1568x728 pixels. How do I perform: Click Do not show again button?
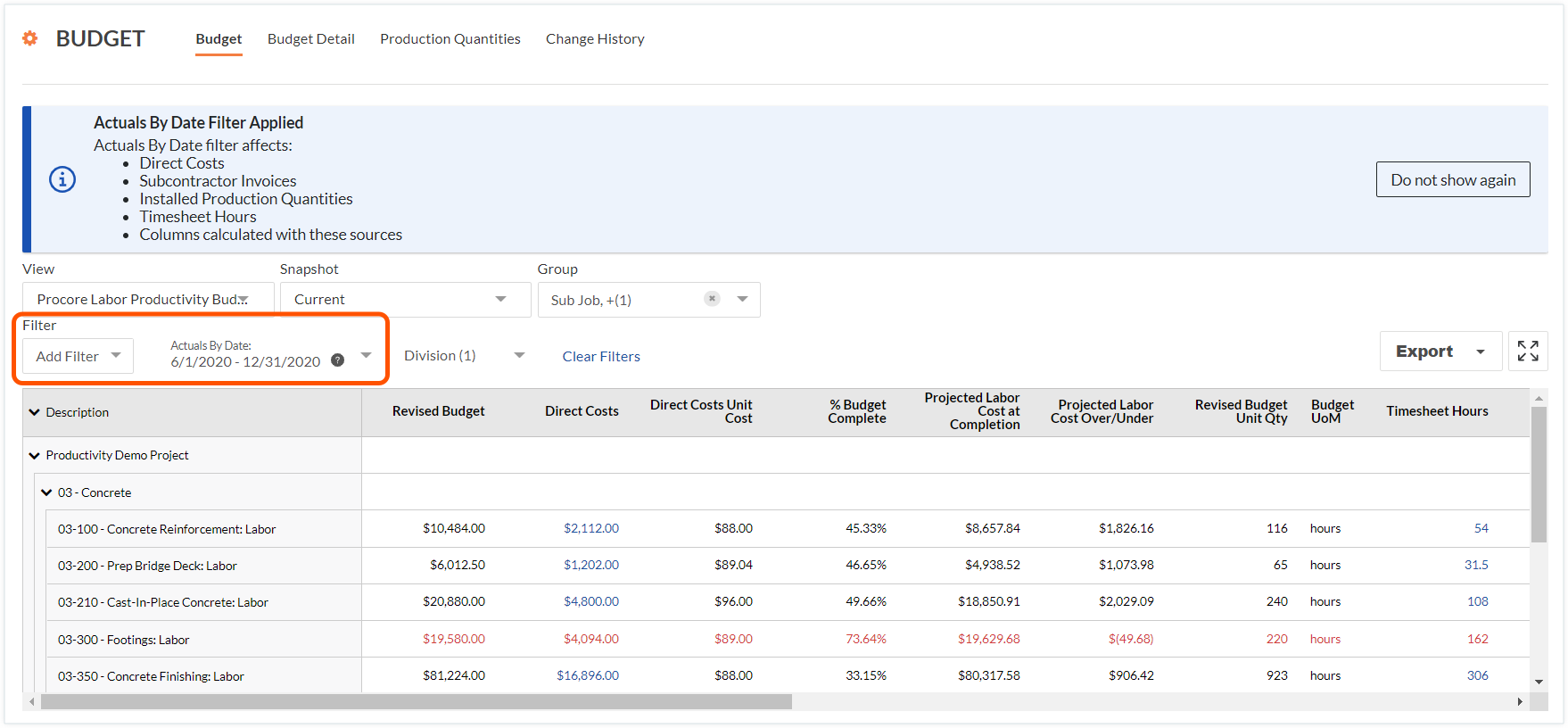[x=1453, y=179]
